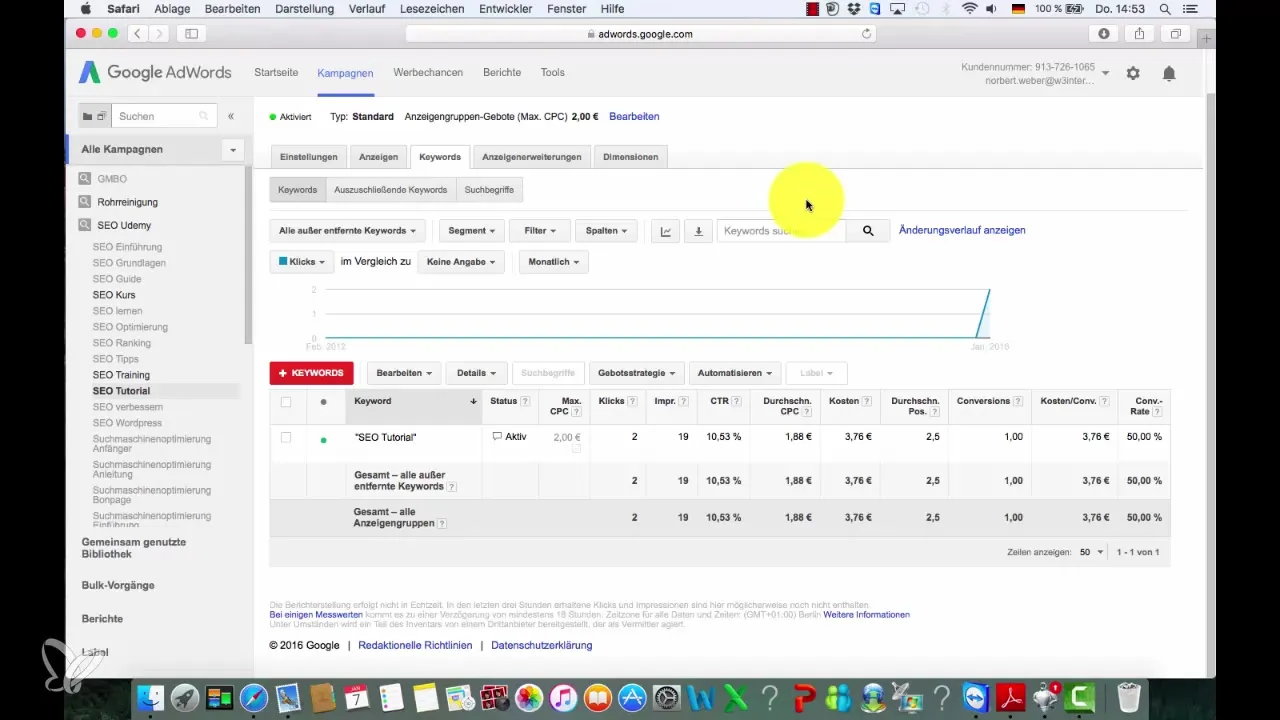Reload the page in the address bar

866,33
